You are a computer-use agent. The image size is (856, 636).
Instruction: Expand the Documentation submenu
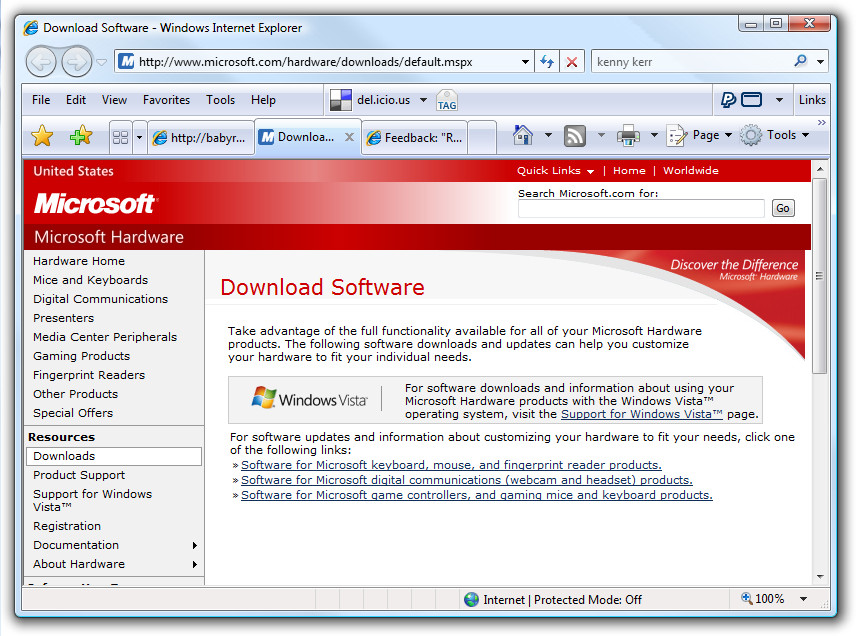tap(194, 545)
